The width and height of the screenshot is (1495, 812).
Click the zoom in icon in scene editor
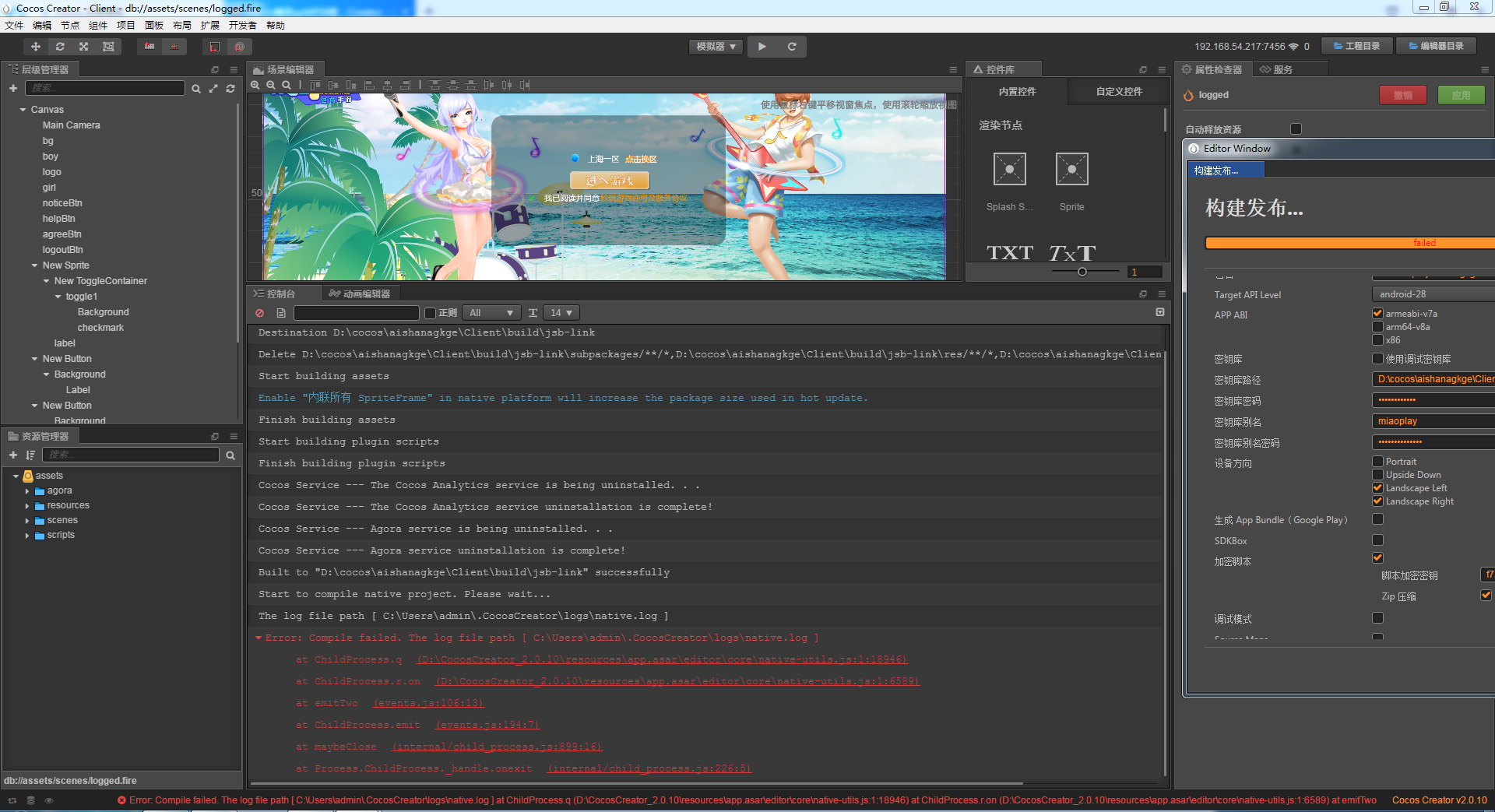coord(255,85)
